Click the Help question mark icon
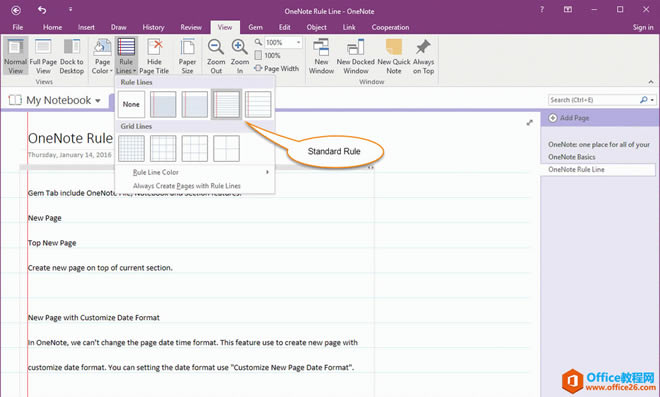The image size is (660, 397). [x=542, y=10]
